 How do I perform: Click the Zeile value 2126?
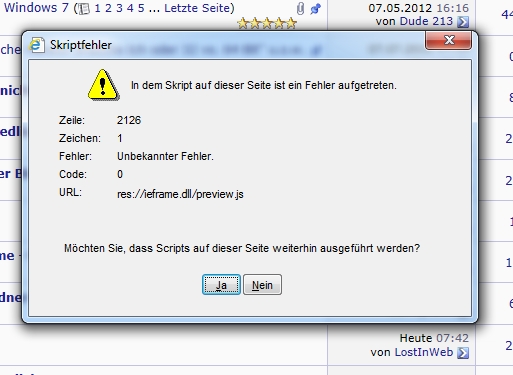129,120
